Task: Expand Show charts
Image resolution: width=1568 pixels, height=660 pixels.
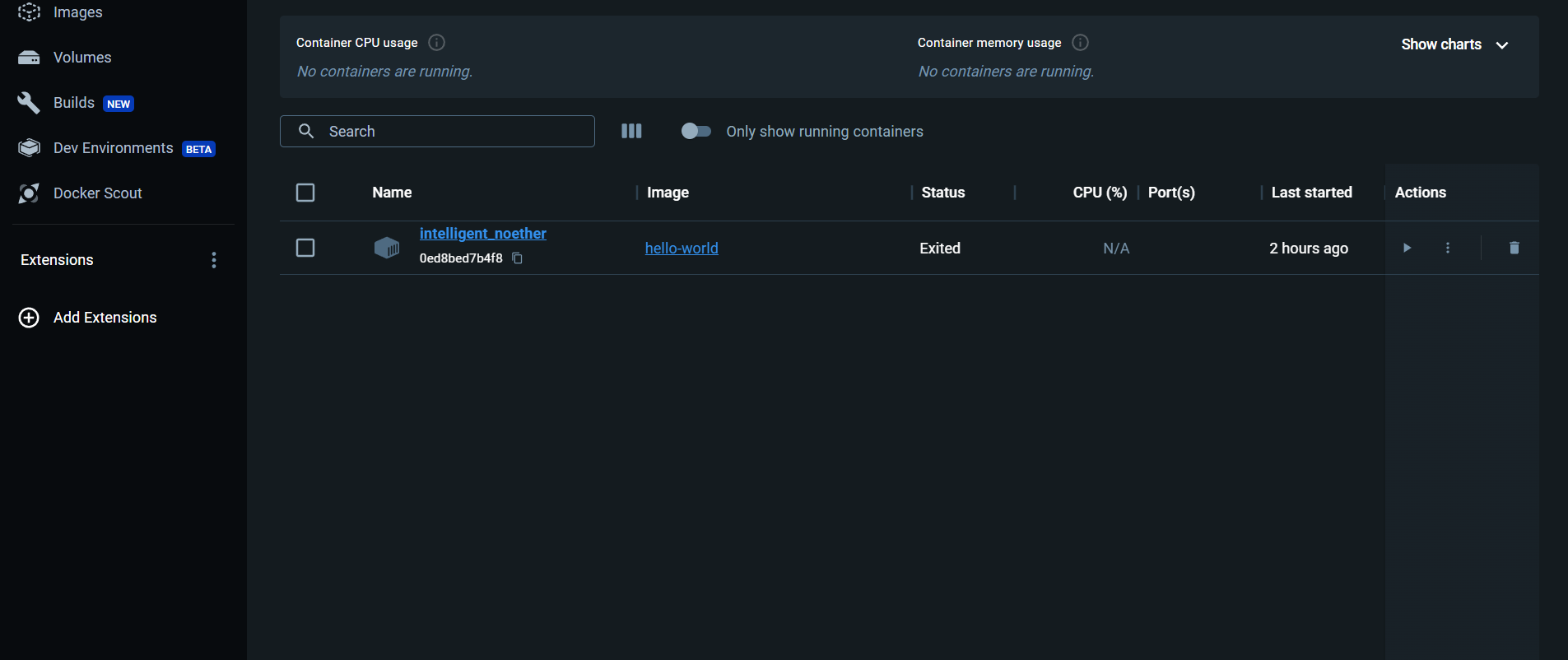Action: coord(1455,44)
